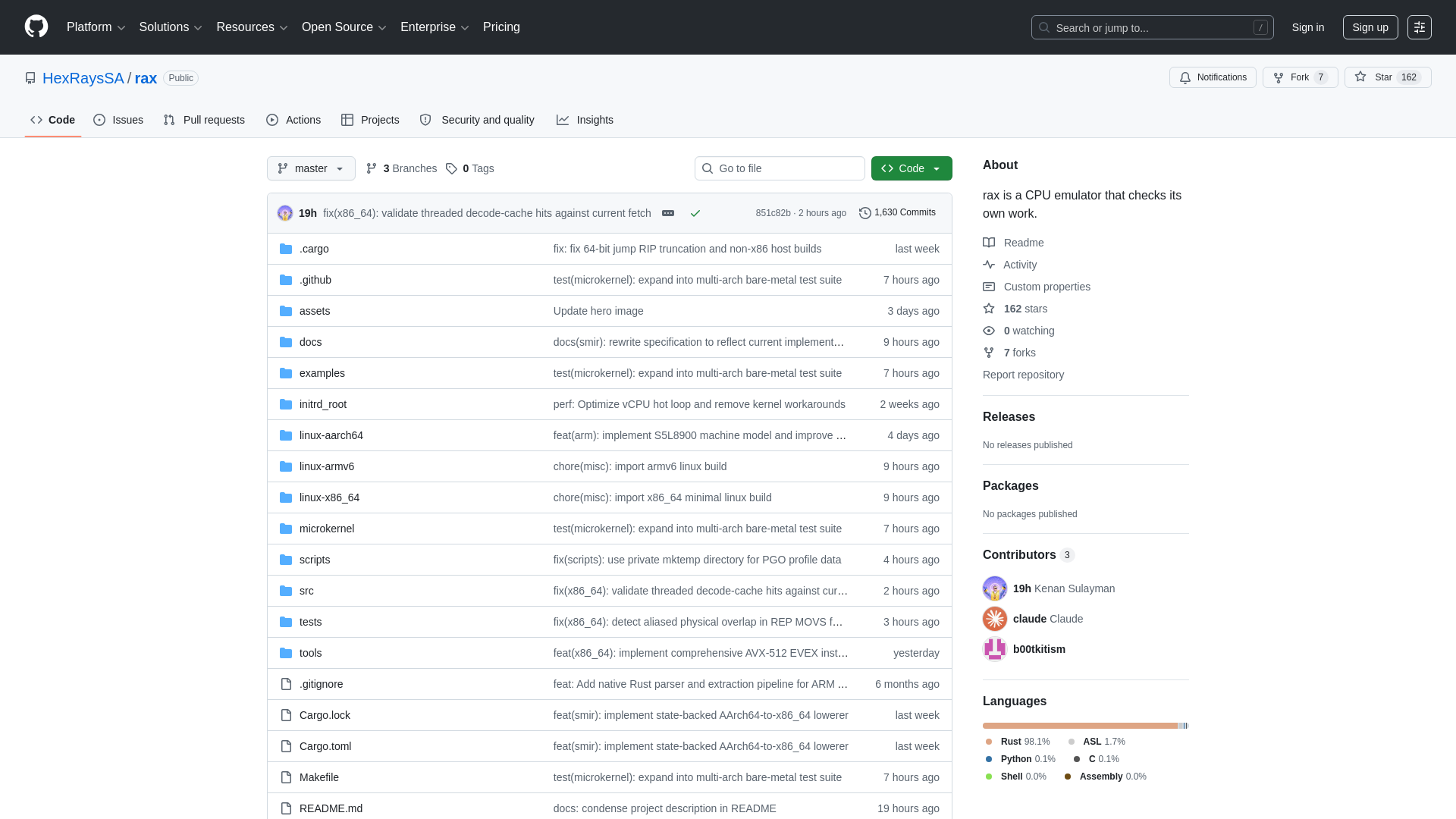Click the watching eye icon
This screenshot has height=819, width=1456.
(x=989, y=331)
